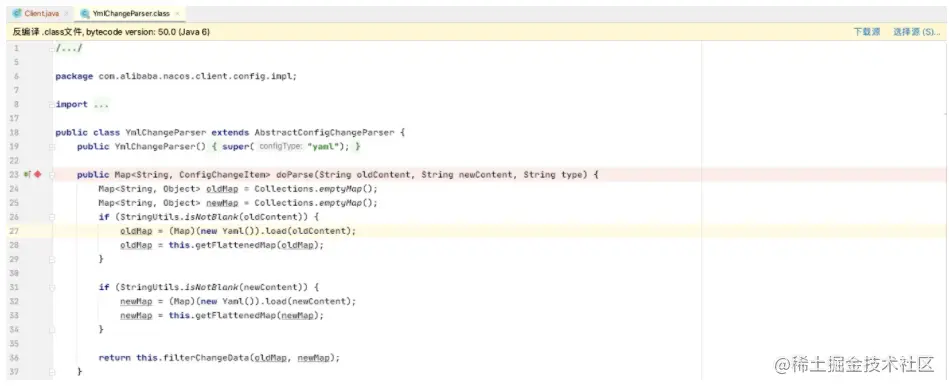
Task: Click the "yaml" string literal
Action: click(323, 147)
